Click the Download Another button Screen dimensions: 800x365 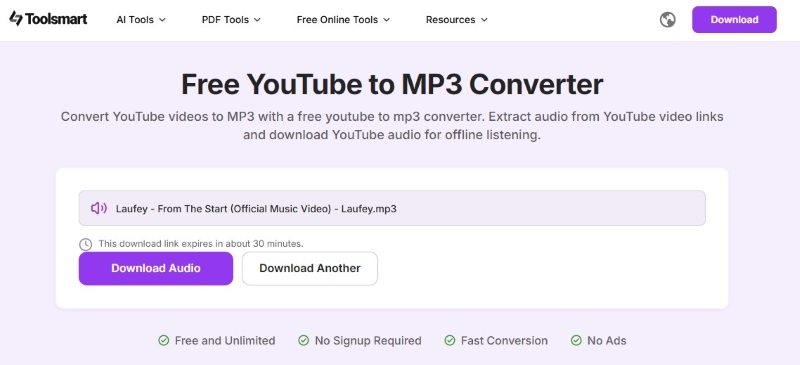point(310,269)
